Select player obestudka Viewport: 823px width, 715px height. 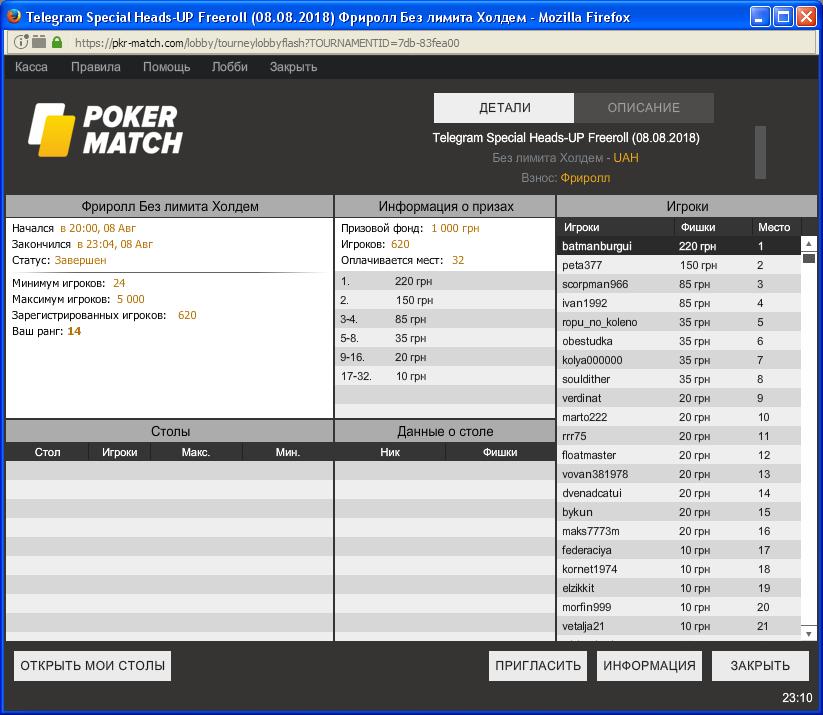[x=679, y=341]
